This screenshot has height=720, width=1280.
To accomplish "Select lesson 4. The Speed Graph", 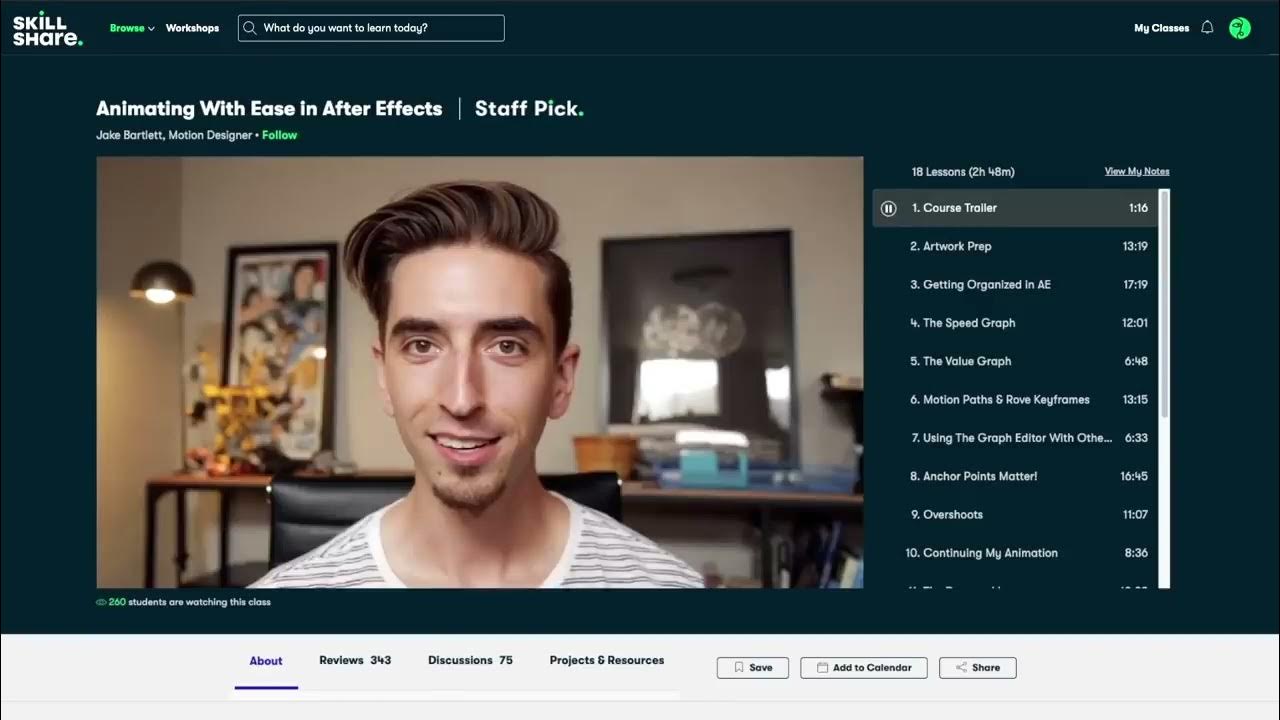I will pos(1015,323).
